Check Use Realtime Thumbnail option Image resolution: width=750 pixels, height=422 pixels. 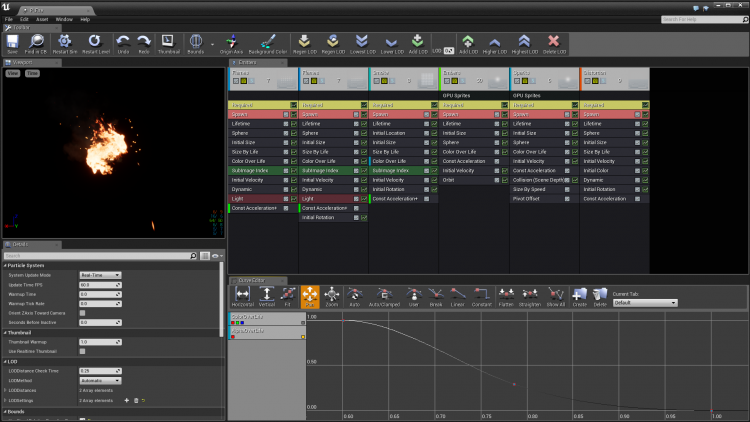coord(82,351)
